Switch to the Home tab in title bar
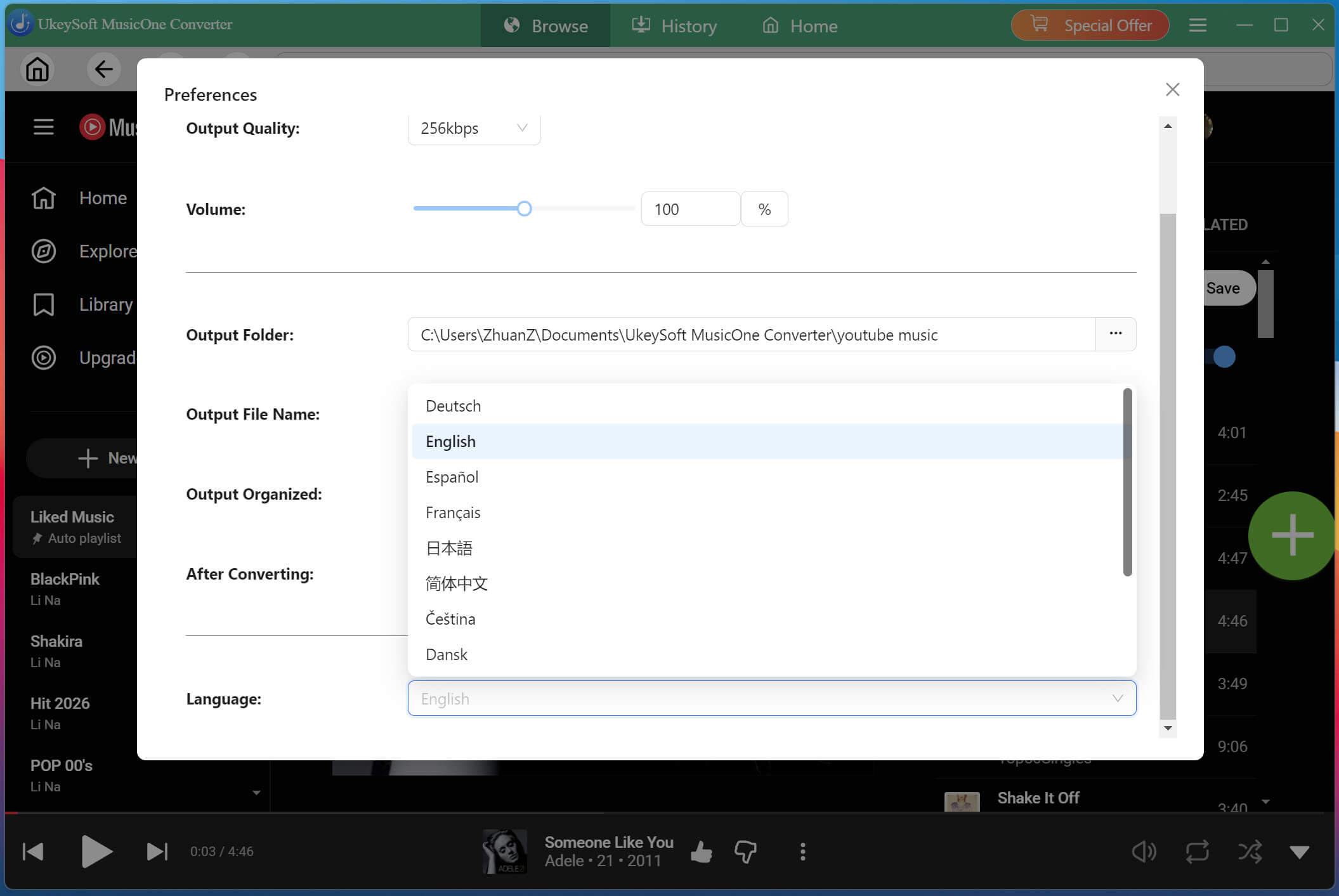Screen dimensions: 1339x896 click(800, 25)
